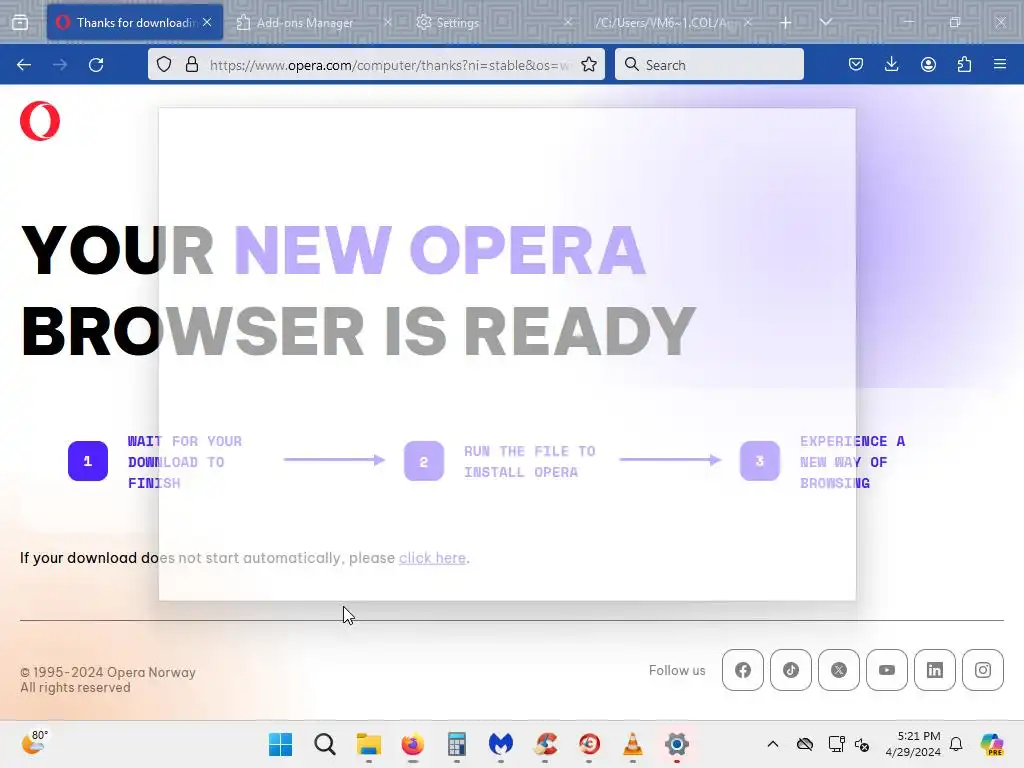Open Opera's X (Twitter) page
This screenshot has height=768, width=1024.
(x=839, y=670)
